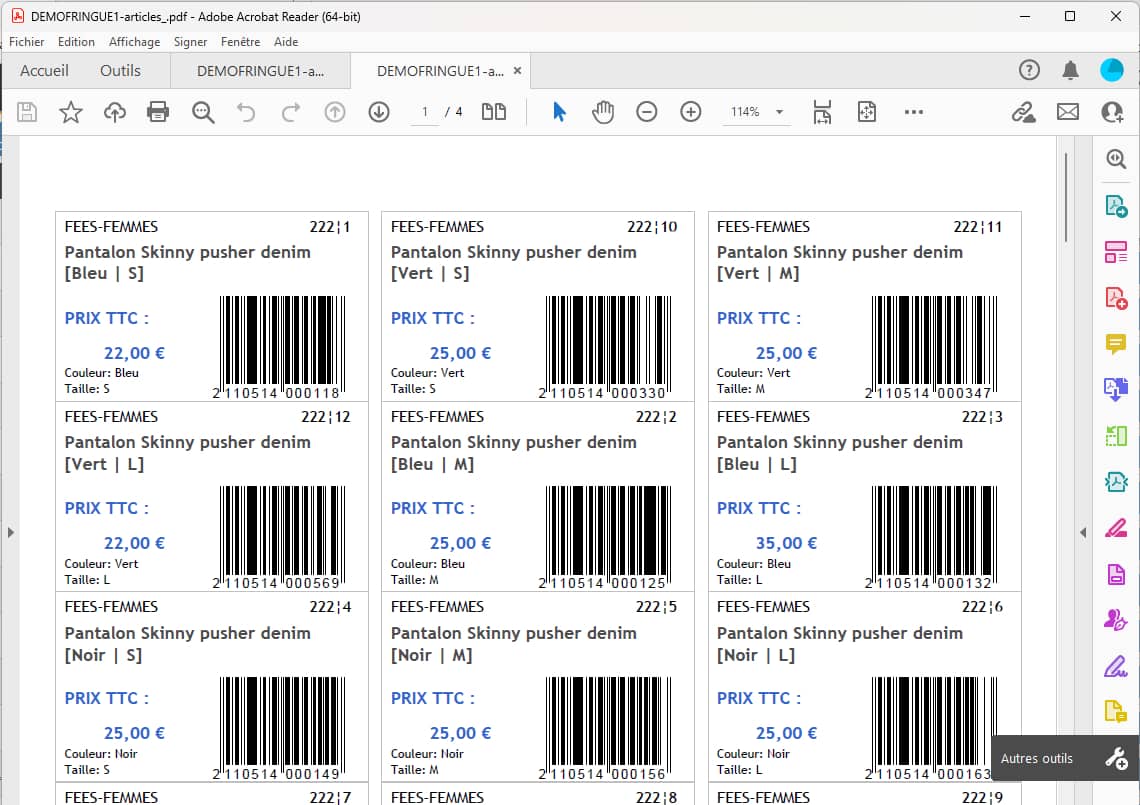Open the yellow document tool in sidebar
This screenshot has height=805, width=1140.
pos(1116,710)
